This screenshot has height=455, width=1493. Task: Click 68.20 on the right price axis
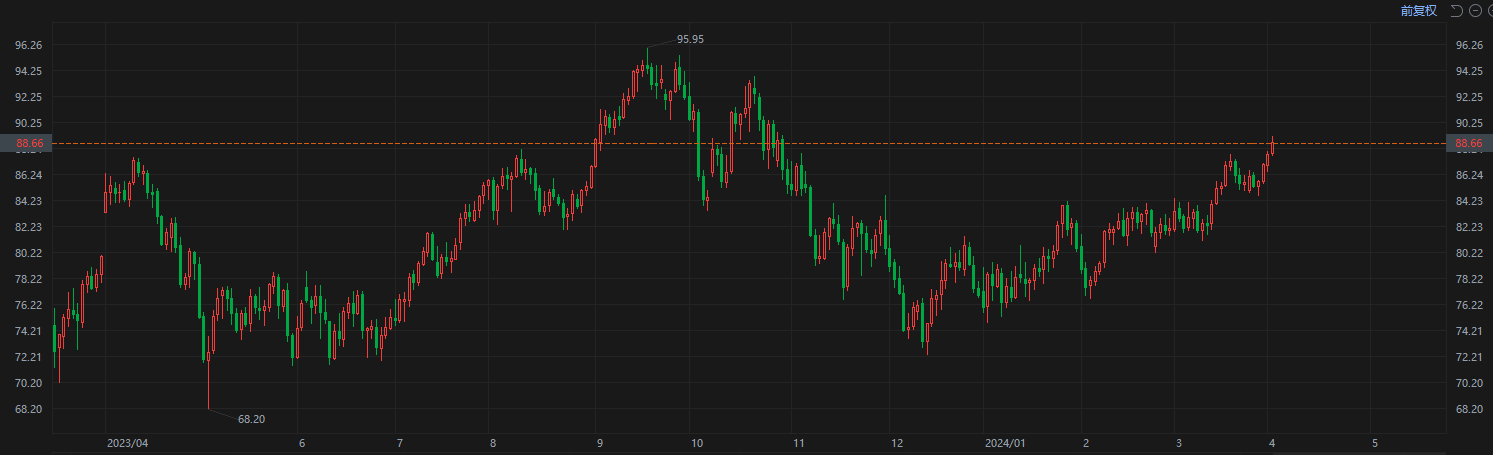pyautogui.click(x=1469, y=409)
